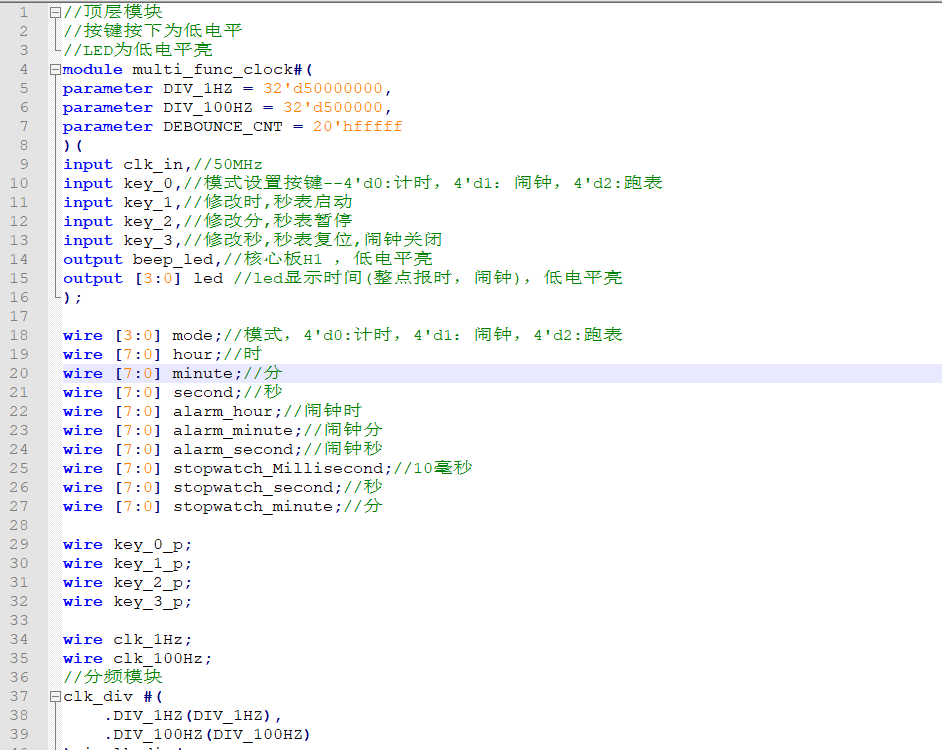Collapse the module fold marker on line 4
The width and height of the screenshot is (942, 750).
coord(55,70)
